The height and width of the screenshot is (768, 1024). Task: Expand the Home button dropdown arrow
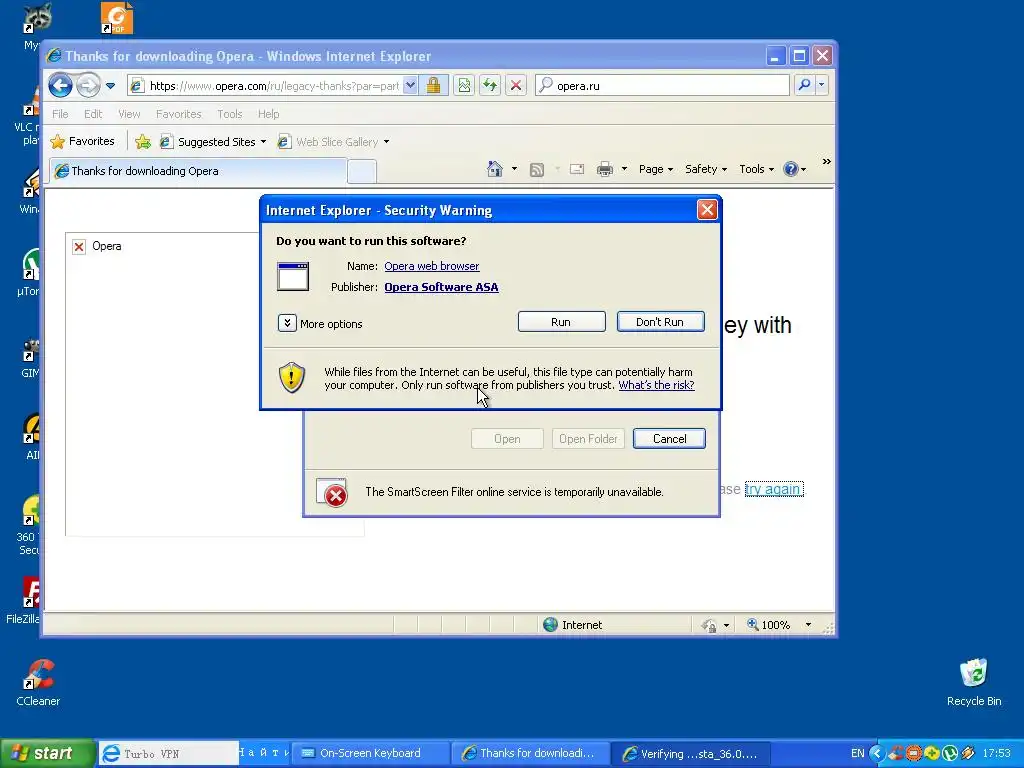[515, 169]
